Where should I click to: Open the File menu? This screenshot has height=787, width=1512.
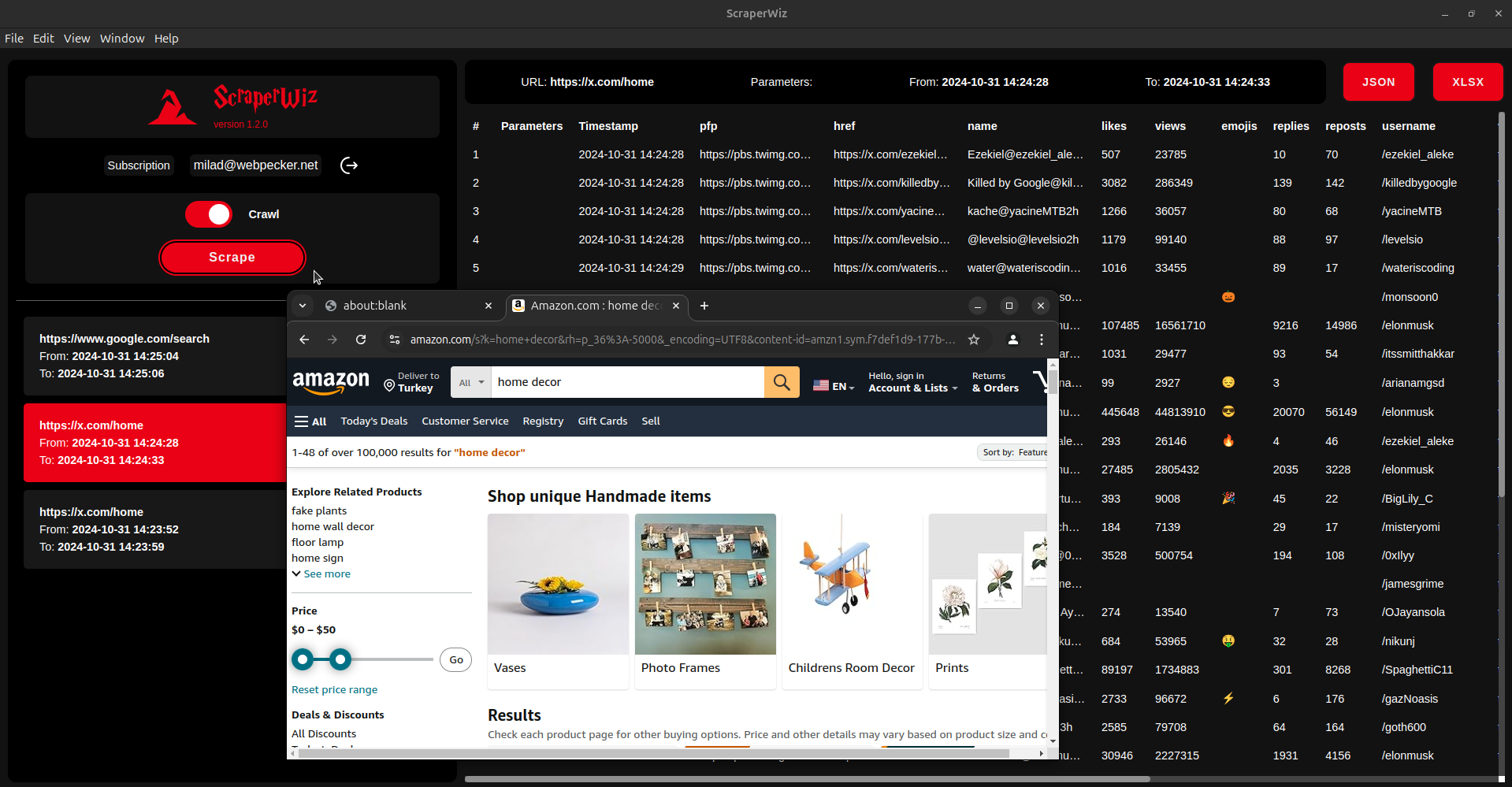point(14,39)
